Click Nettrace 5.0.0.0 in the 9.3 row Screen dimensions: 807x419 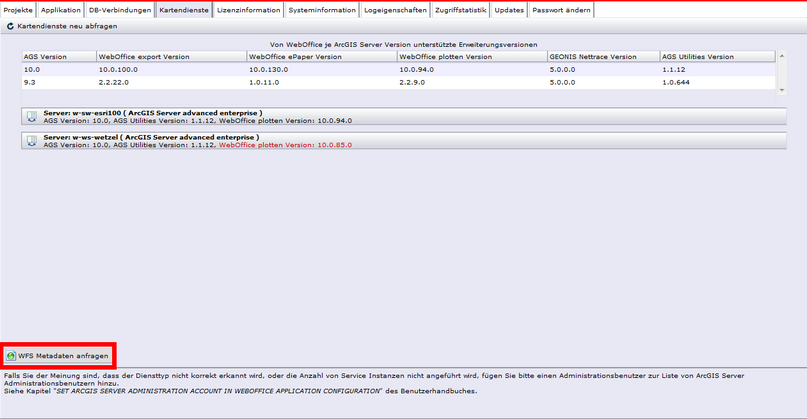pos(604,82)
